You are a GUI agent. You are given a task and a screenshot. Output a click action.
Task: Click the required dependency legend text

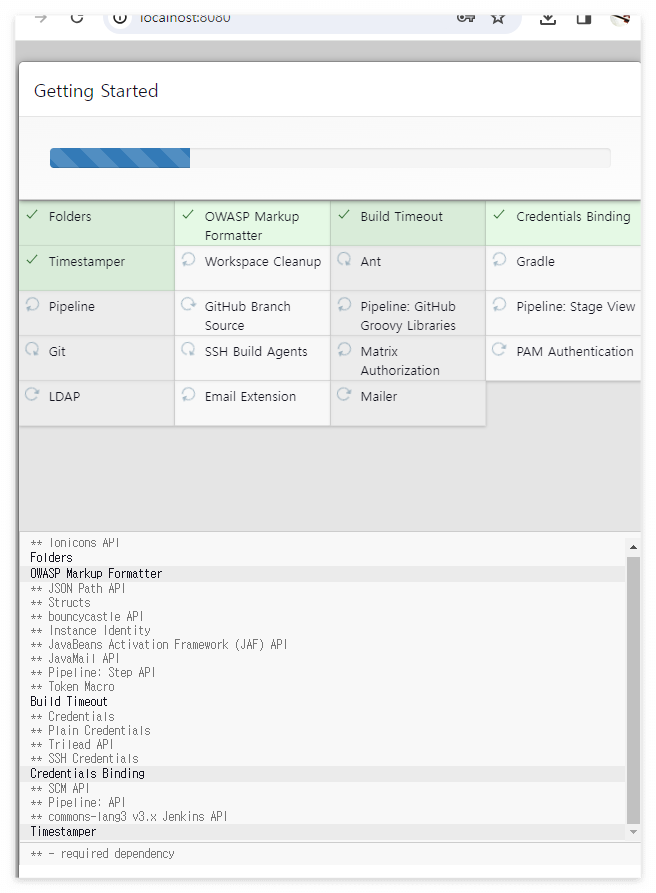(x=102, y=854)
